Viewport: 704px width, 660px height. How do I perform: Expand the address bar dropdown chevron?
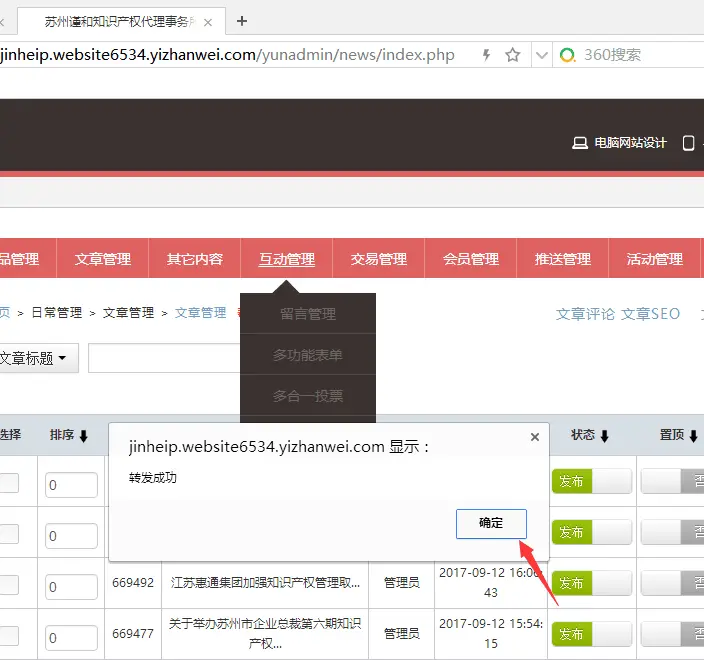pos(542,55)
